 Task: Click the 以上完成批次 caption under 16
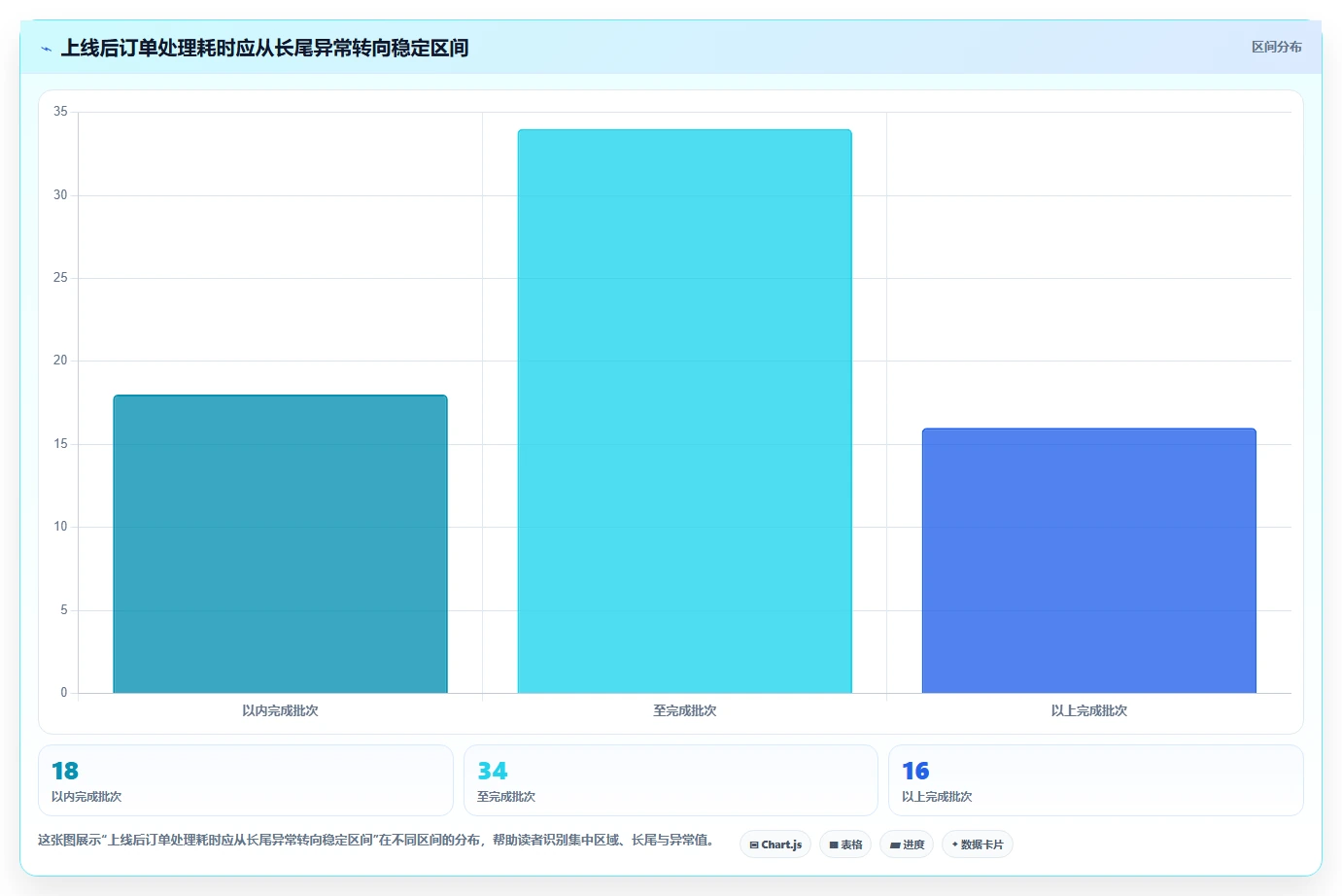pyautogui.click(x=937, y=797)
